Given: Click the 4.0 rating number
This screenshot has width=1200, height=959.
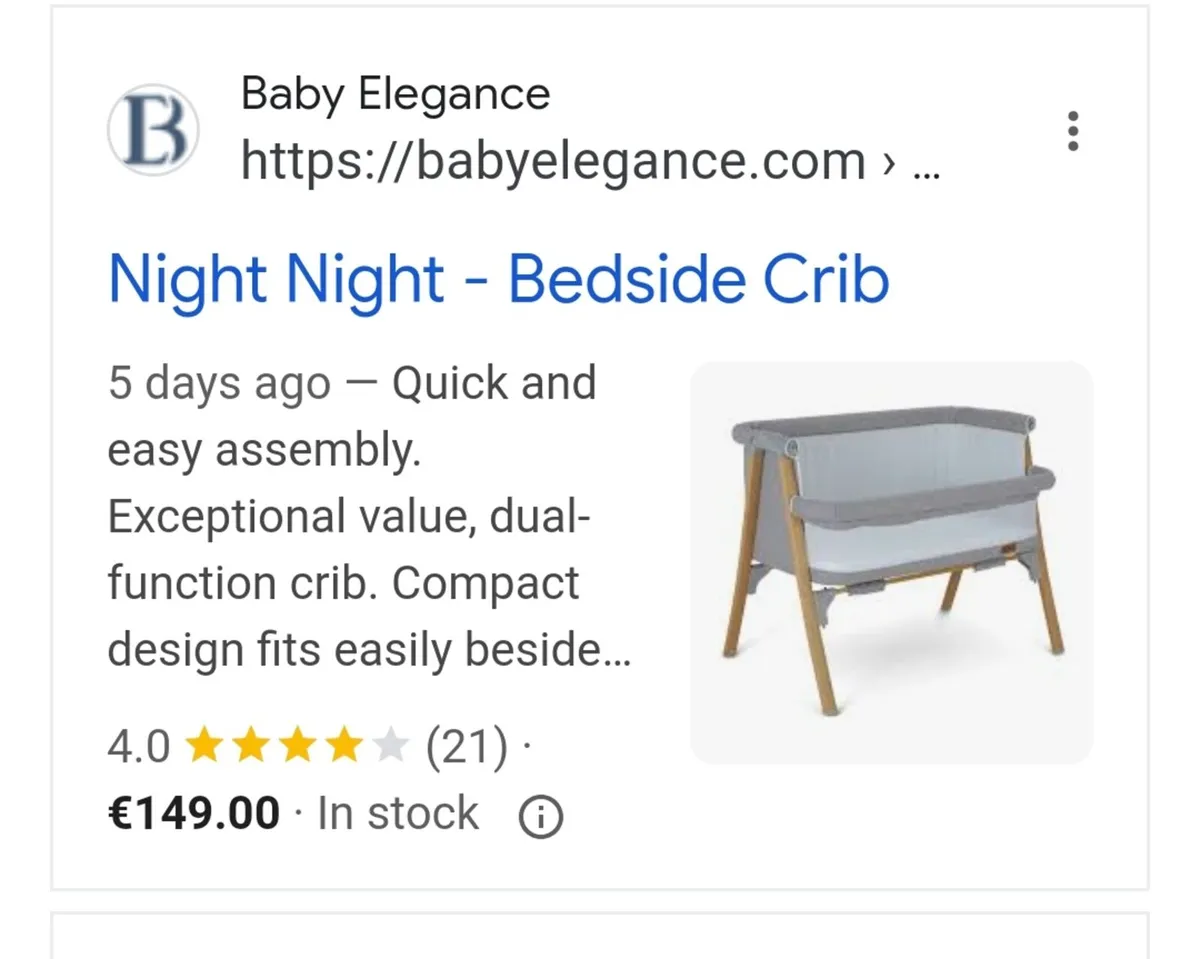Looking at the screenshot, I should [138, 747].
